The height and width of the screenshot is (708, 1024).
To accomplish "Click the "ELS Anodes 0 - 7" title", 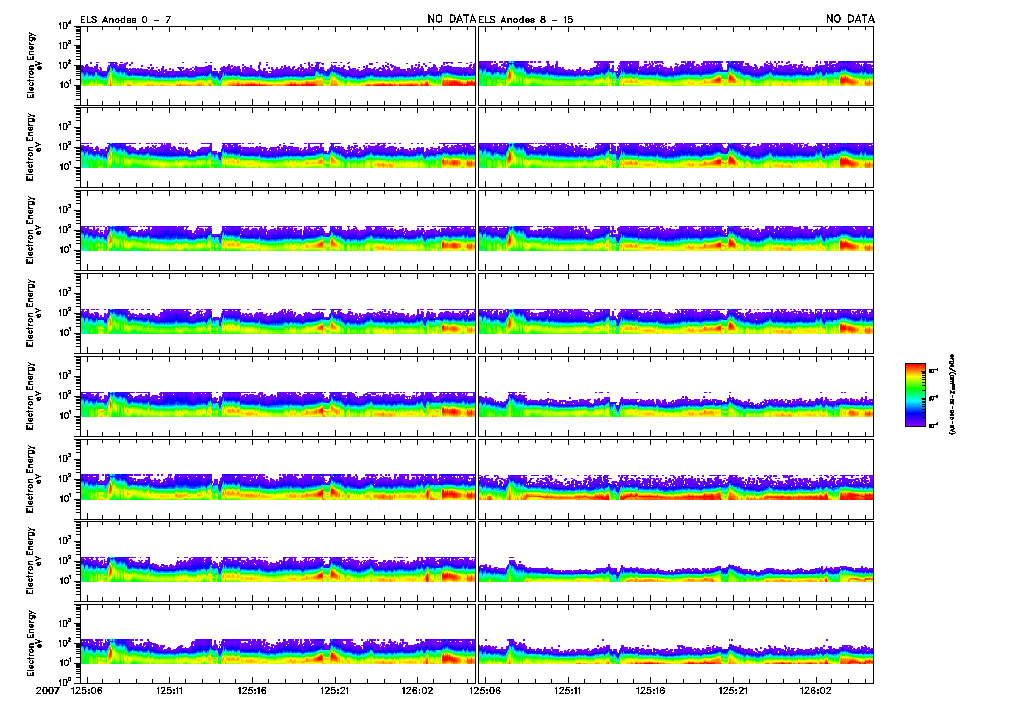I will pyautogui.click(x=125, y=20).
